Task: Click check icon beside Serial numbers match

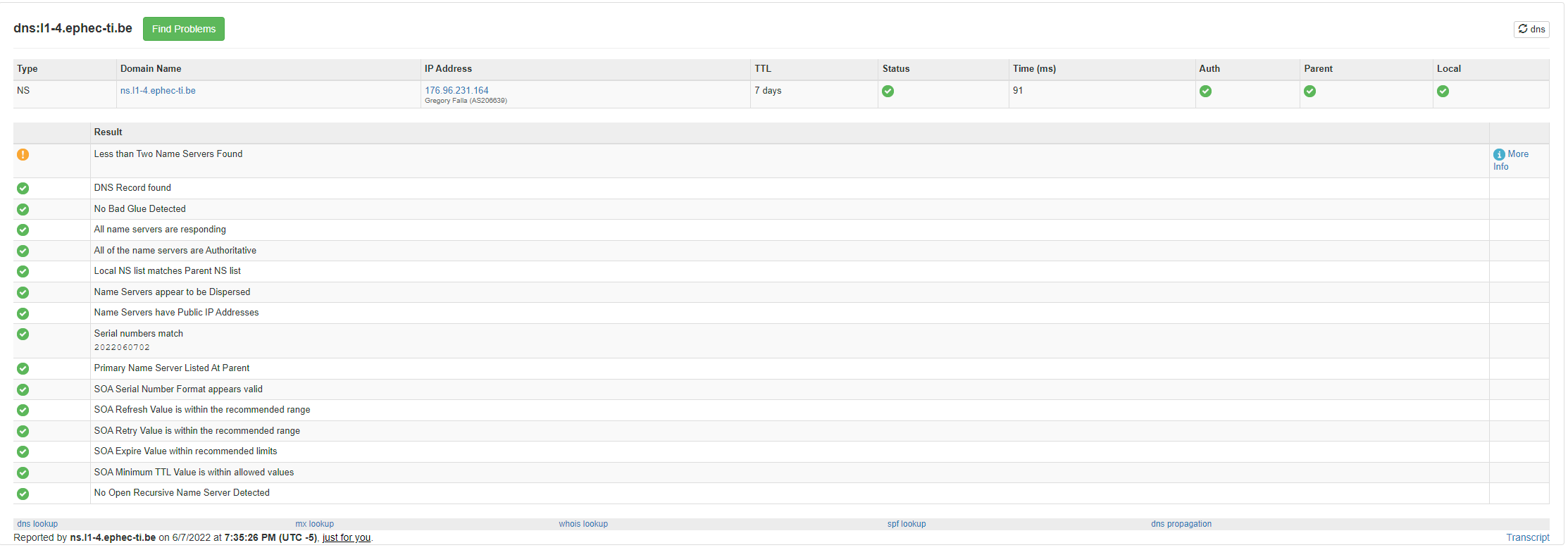Action: point(23,334)
